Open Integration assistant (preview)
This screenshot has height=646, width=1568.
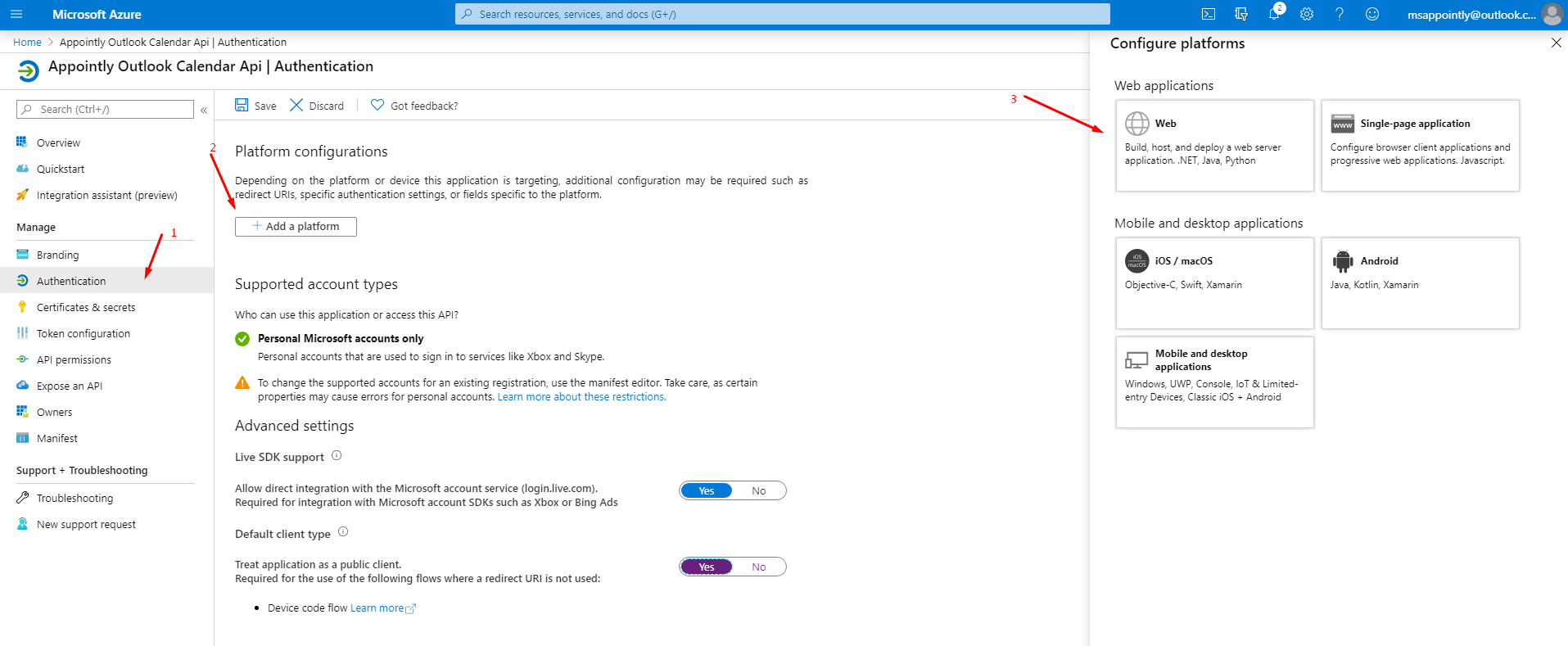coord(106,195)
